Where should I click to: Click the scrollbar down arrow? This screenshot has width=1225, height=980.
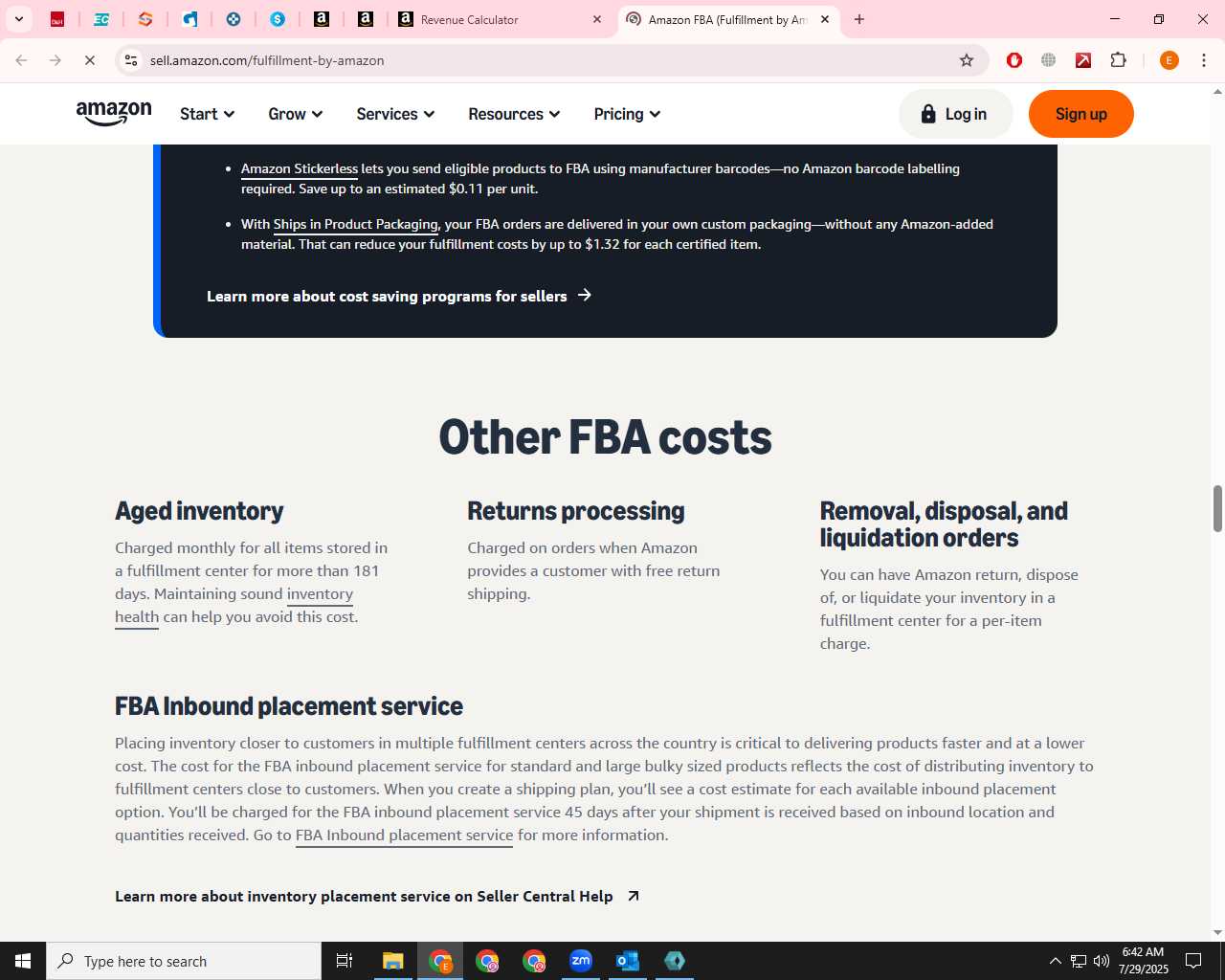click(1217, 932)
